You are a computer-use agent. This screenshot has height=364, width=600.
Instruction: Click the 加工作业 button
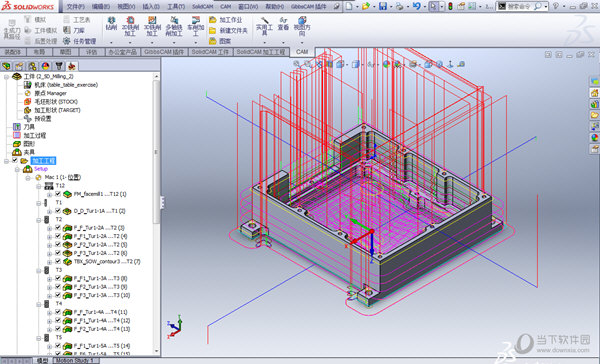[226, 20]
